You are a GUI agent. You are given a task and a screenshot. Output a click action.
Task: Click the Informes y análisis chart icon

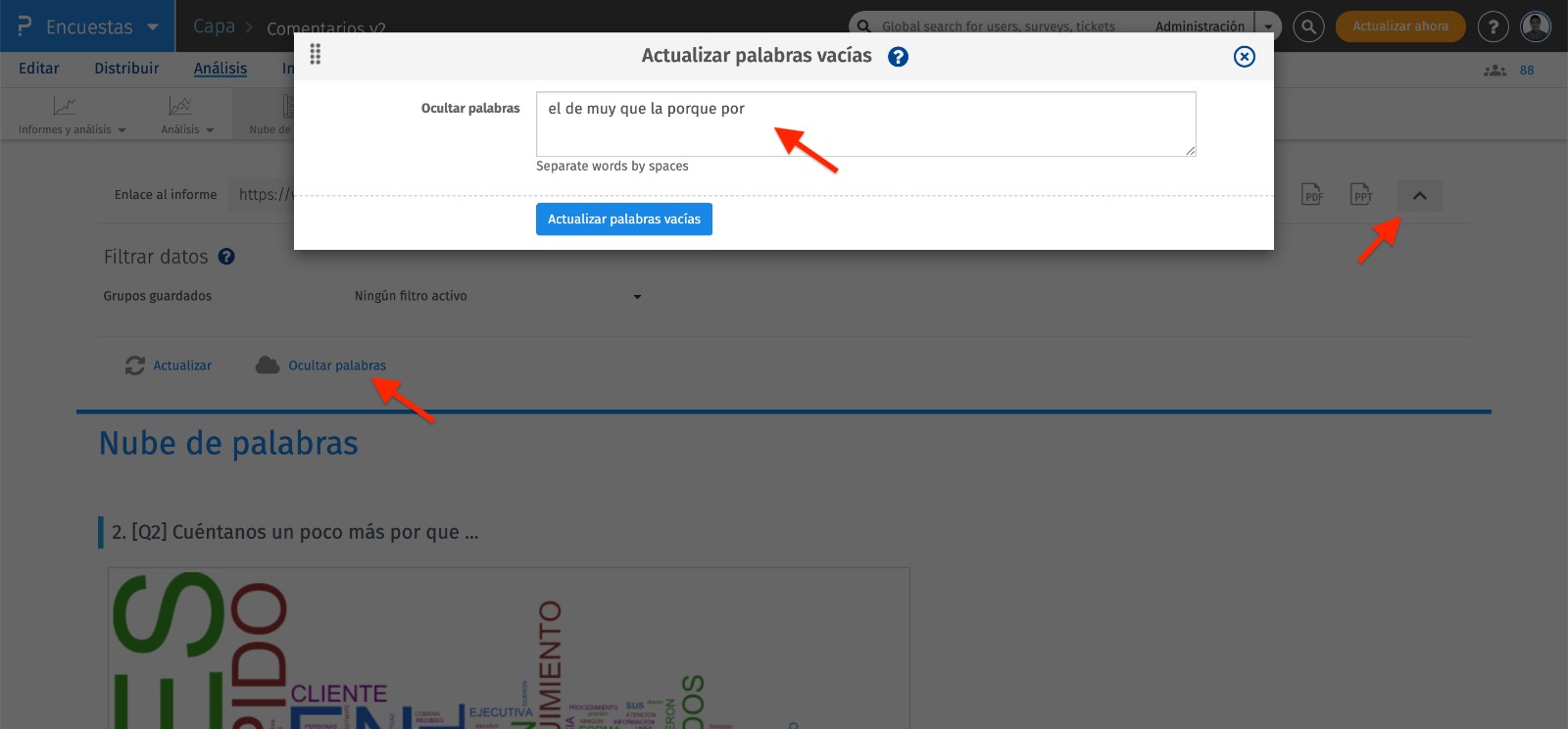(x=65, y=106)
